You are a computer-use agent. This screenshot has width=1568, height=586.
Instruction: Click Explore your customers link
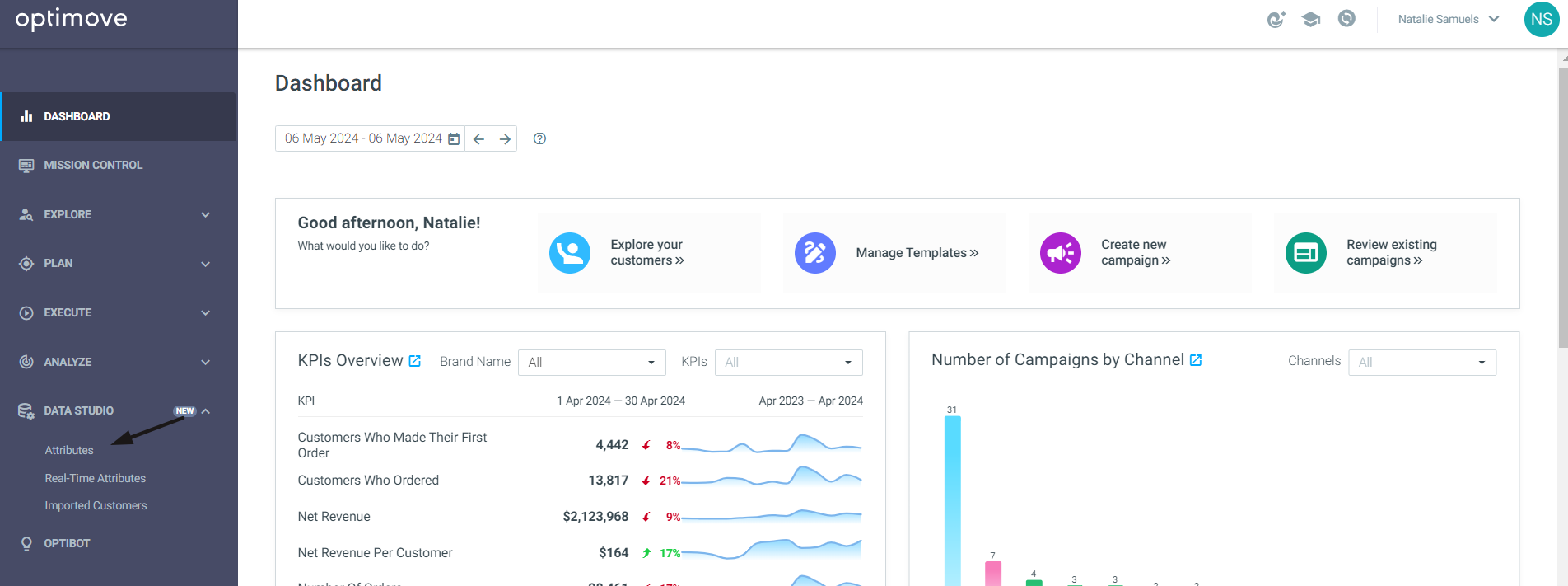[647, 252]
